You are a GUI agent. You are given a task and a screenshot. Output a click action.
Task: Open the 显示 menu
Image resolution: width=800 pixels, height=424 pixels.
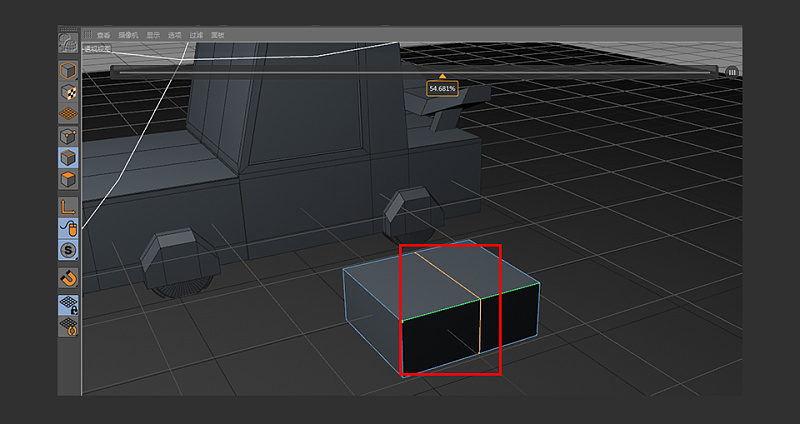pos(153,35)
